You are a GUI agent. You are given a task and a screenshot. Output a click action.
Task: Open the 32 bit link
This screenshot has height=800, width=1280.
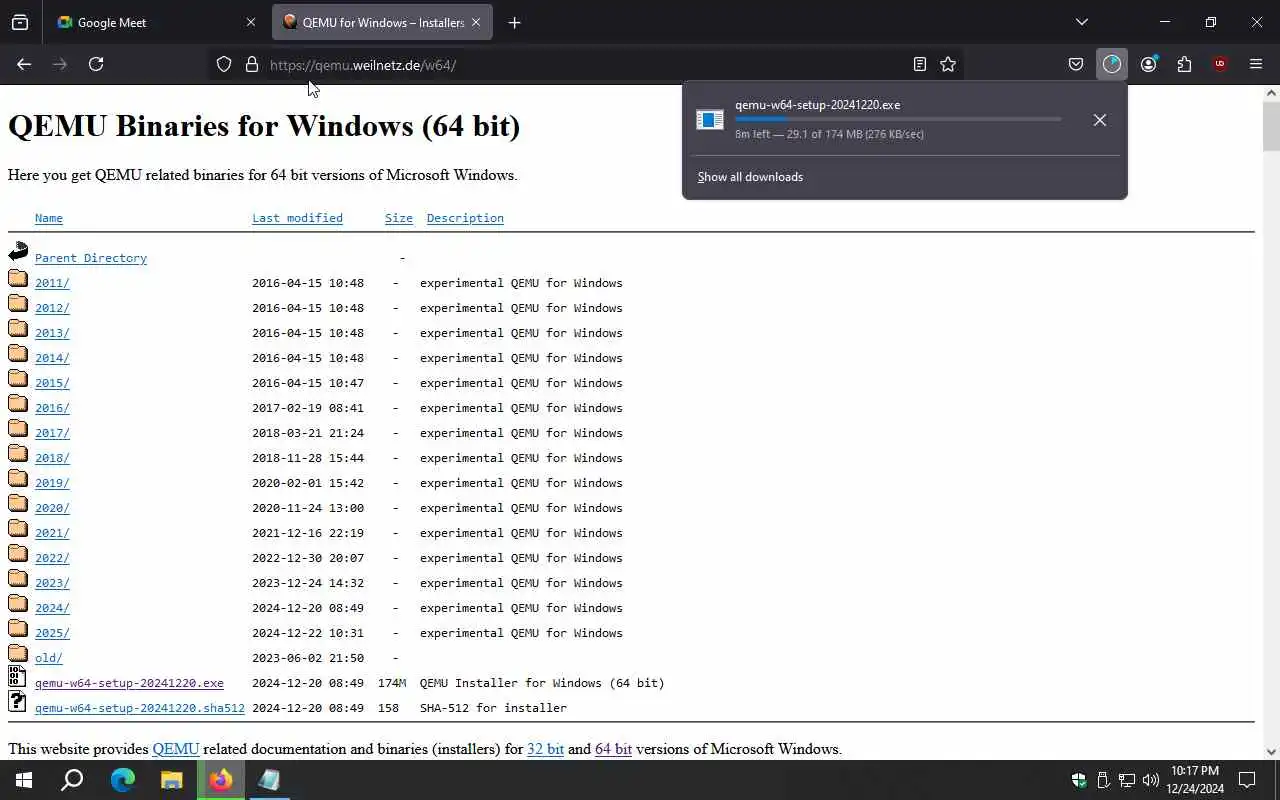tap(545, 749)
